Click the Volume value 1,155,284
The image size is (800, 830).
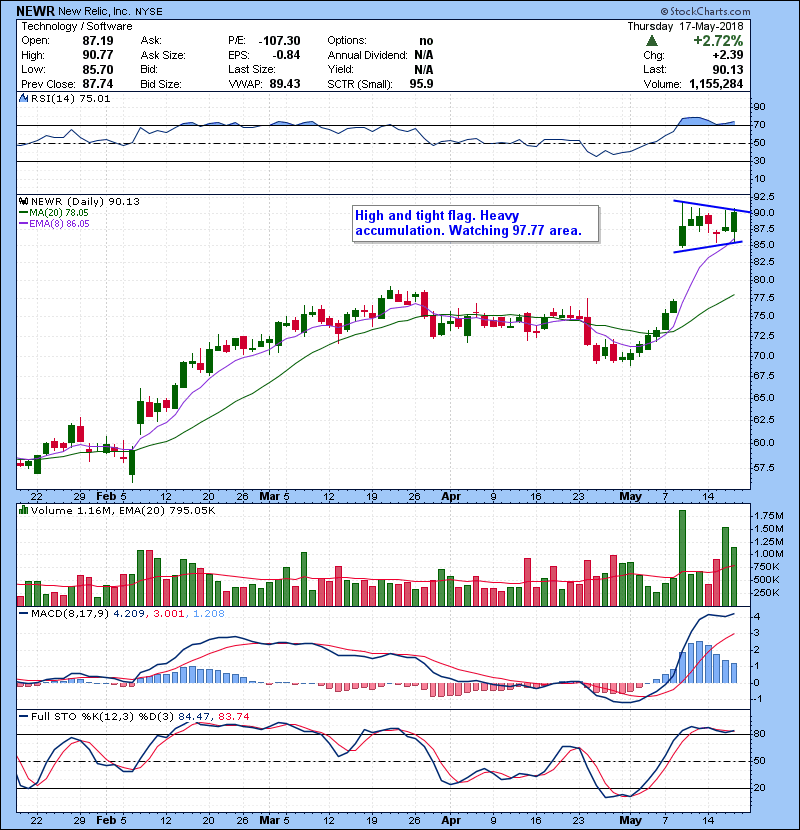(x=716, y=84)
